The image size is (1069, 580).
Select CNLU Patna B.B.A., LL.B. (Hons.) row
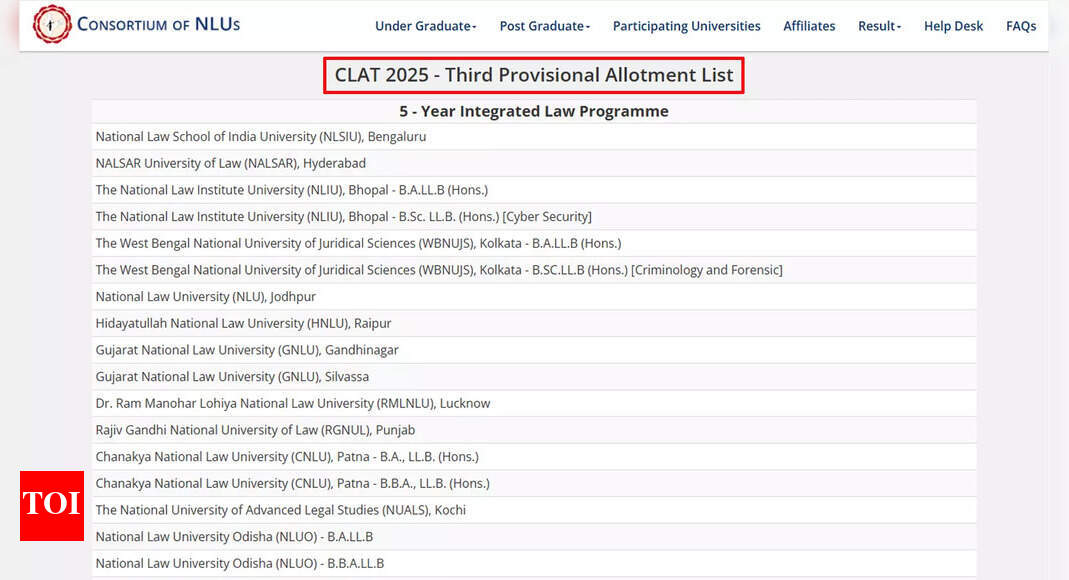[292, 484]
